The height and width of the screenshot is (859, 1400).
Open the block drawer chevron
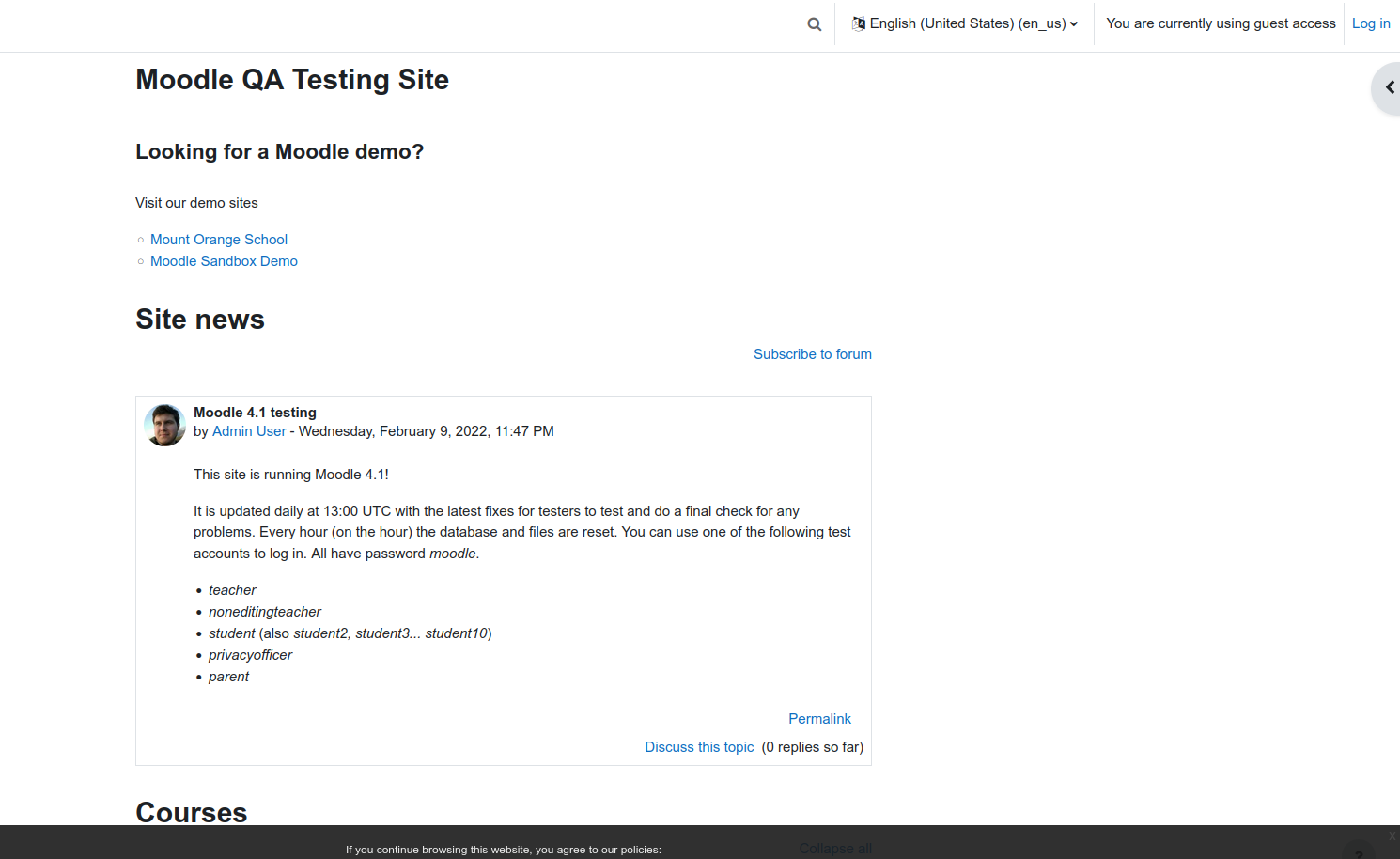pyautogui.click(x=1389, y=87)
